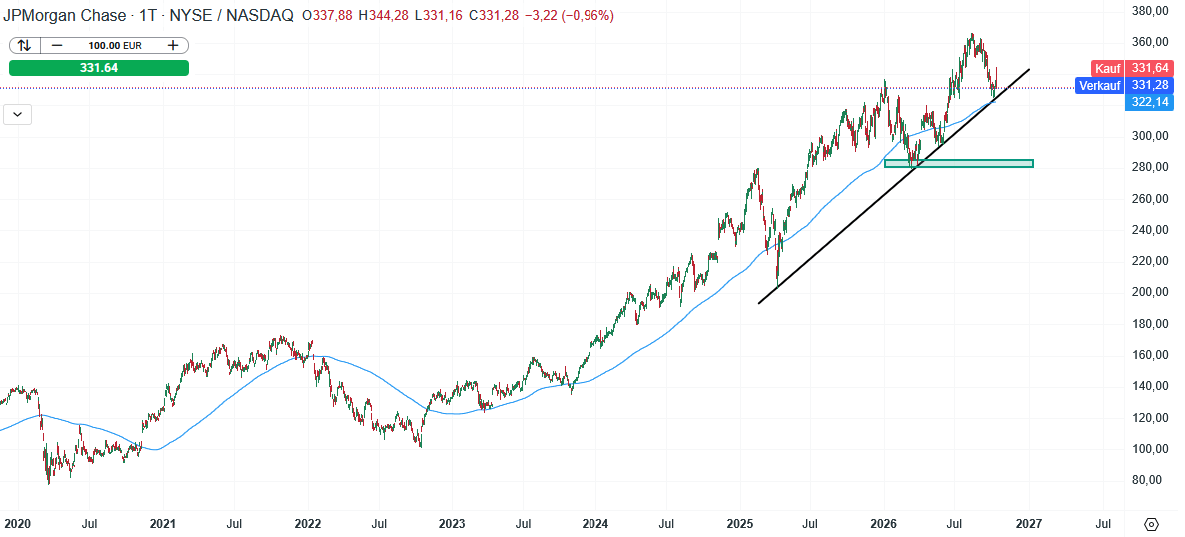
Task: Click the 2022 label on time axis
Action: coord(308,523)
